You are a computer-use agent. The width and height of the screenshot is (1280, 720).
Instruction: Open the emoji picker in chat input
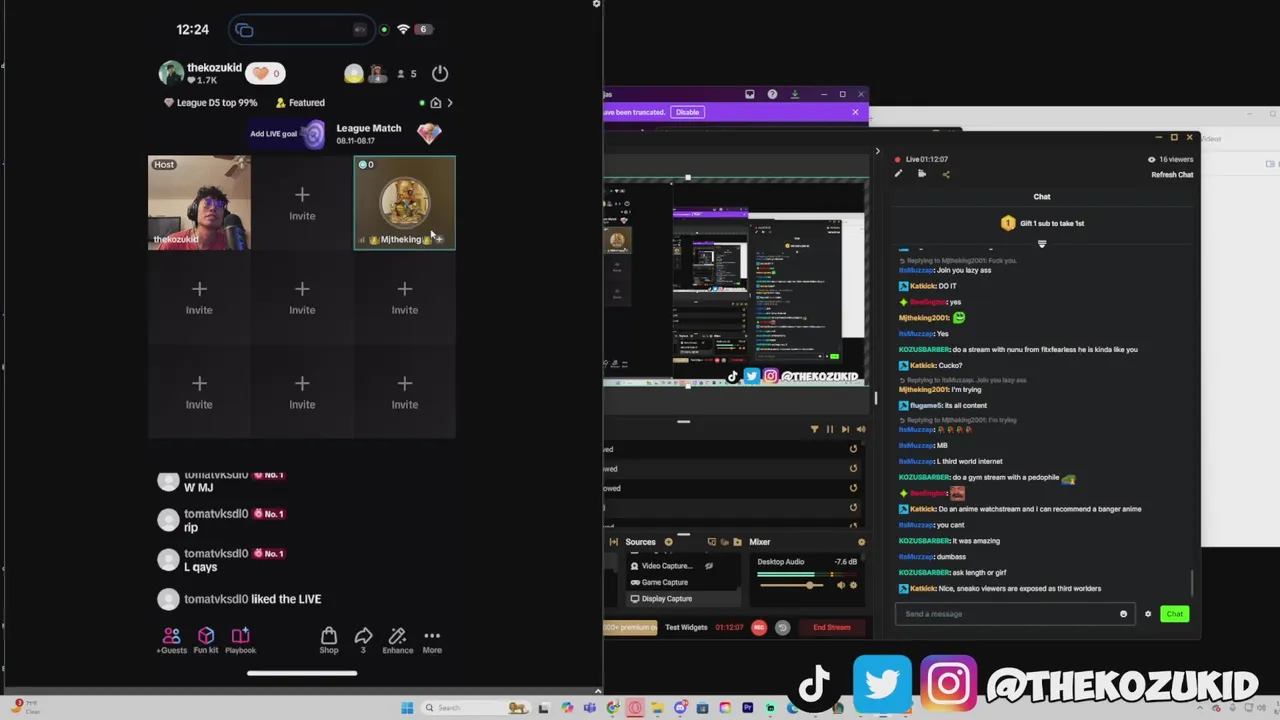coord(1123,614)
